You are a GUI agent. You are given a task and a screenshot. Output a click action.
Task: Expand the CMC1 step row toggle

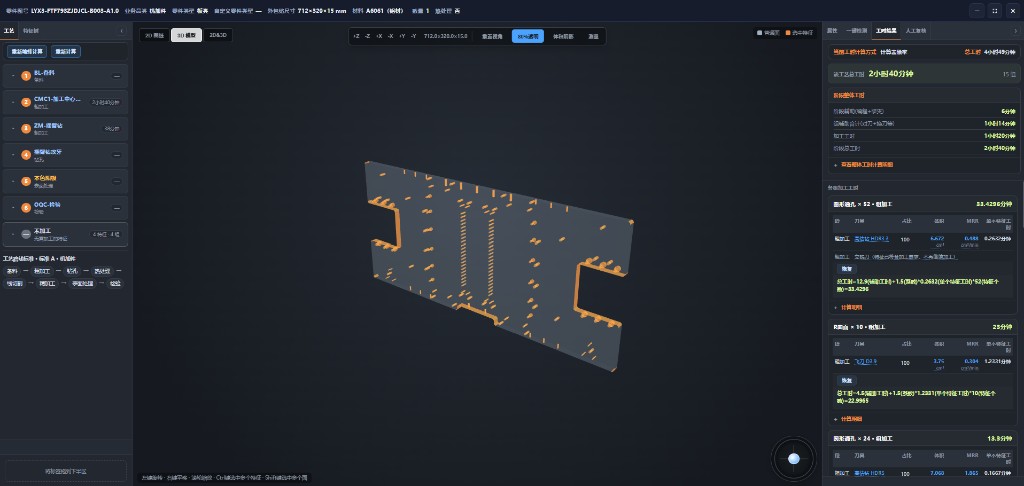coord(12,103)
